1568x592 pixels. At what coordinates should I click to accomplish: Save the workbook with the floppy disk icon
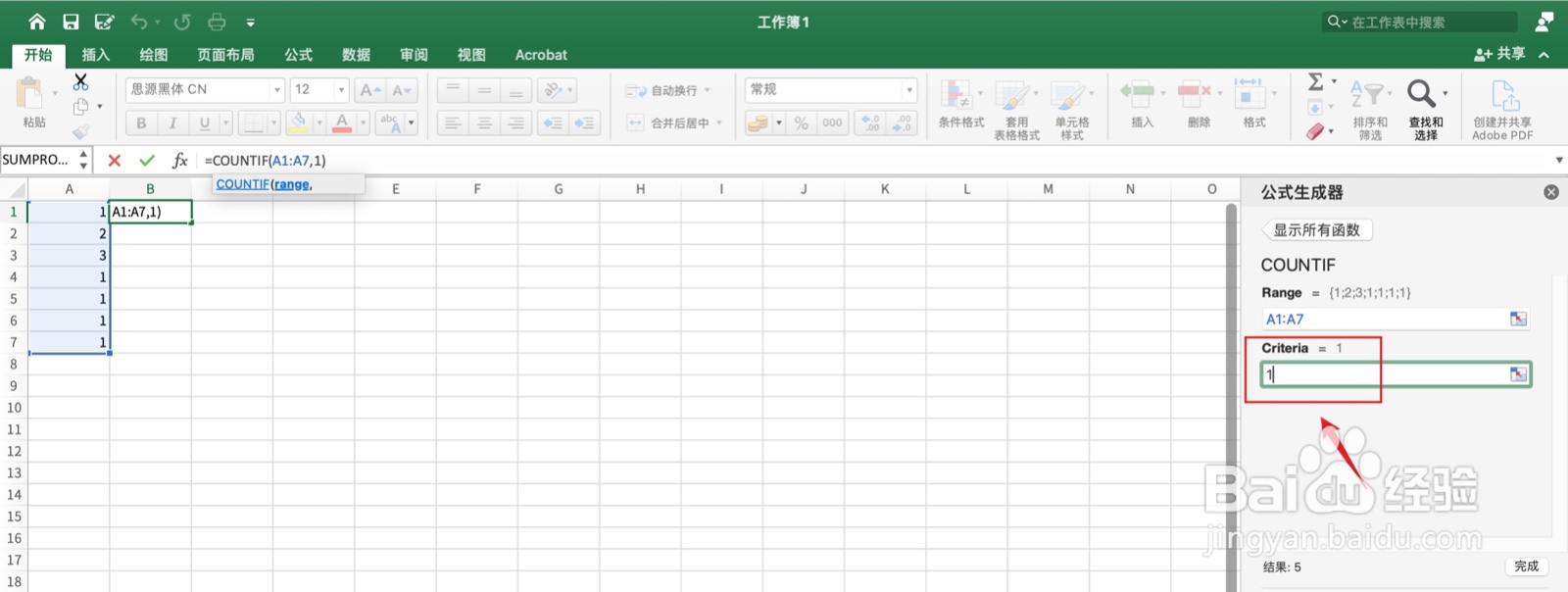point(71,22)
